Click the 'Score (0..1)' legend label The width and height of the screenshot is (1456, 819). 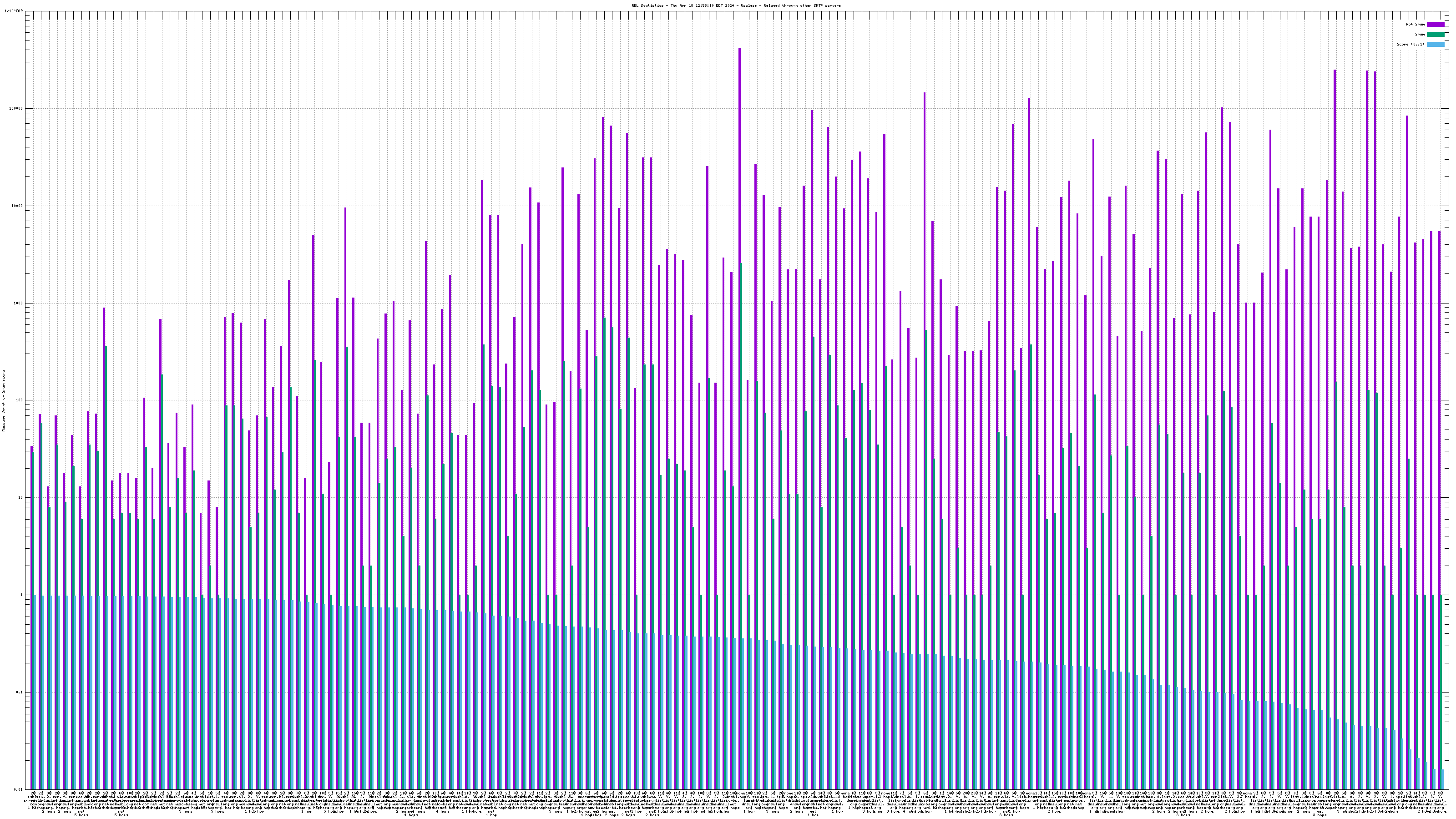[x=1410, y=44]
